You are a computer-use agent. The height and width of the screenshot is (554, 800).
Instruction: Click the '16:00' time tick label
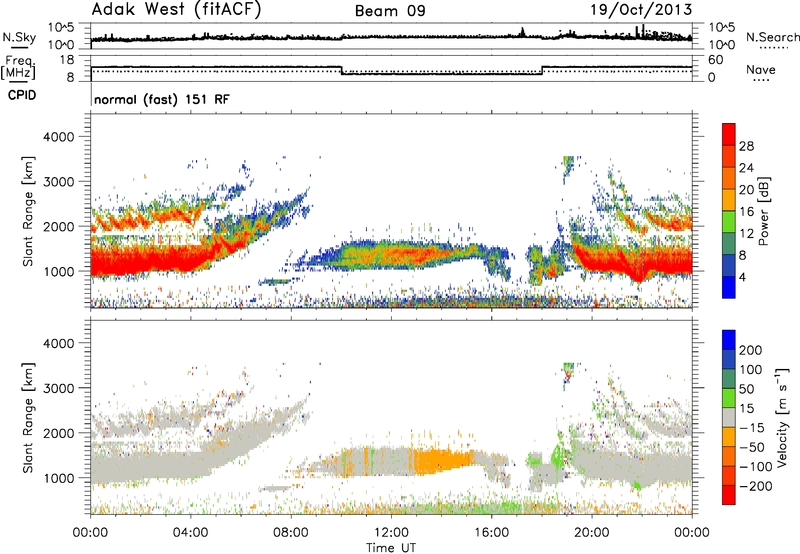pyautogui.click(x=491, y=533)
